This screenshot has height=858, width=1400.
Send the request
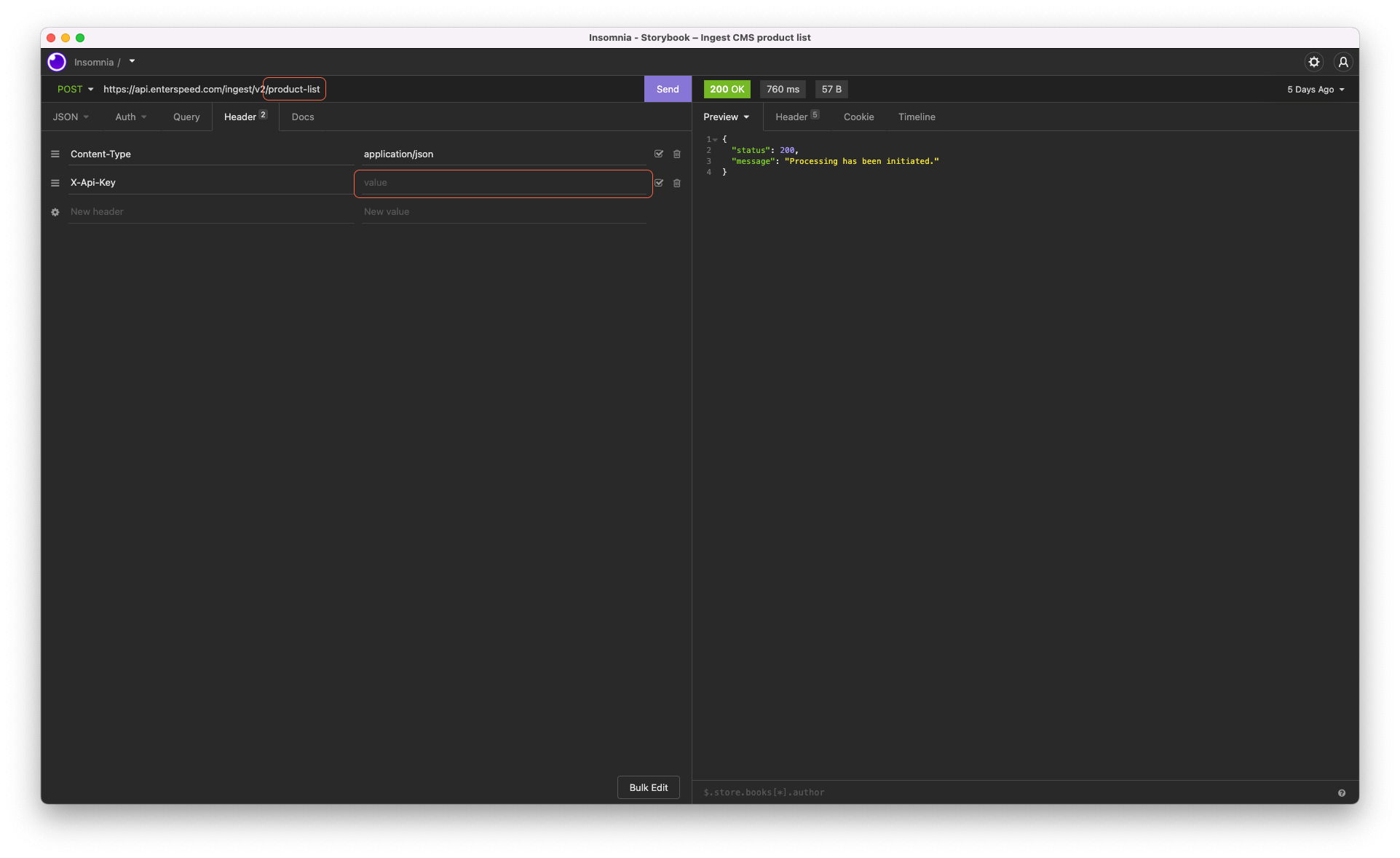point(668,89)
